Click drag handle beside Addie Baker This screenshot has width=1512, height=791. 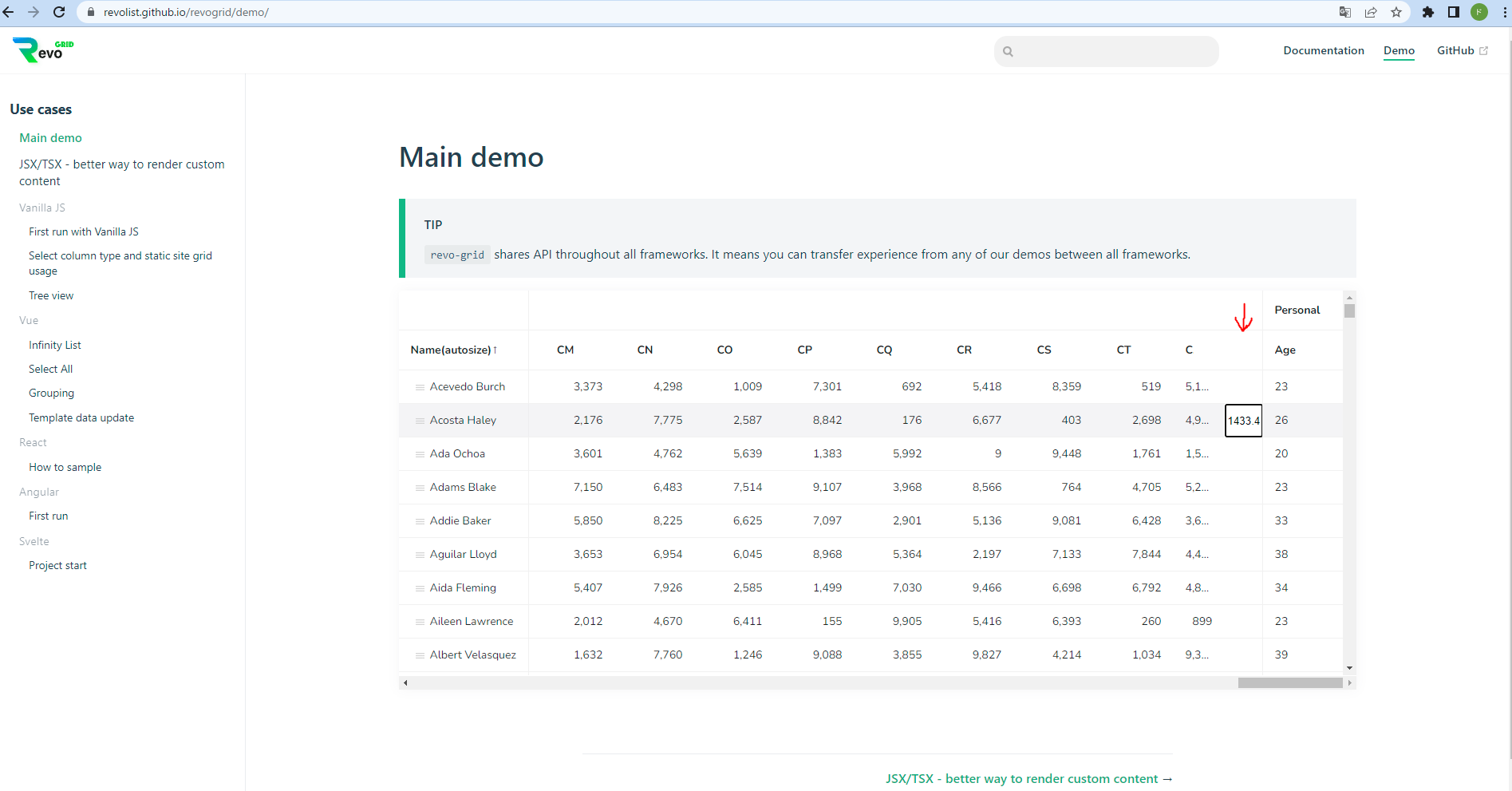420,521
